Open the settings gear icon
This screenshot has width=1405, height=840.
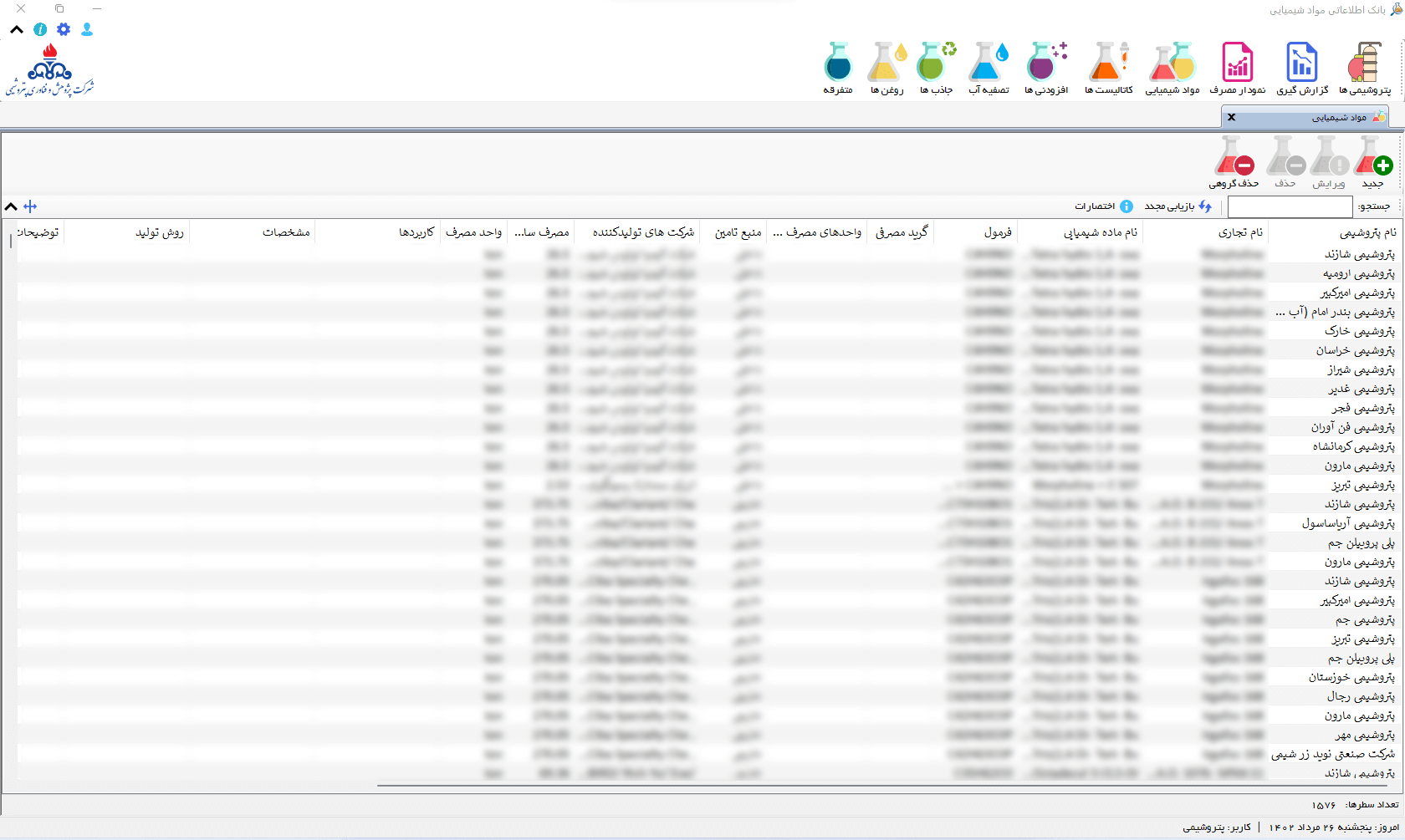click(64, 29)
